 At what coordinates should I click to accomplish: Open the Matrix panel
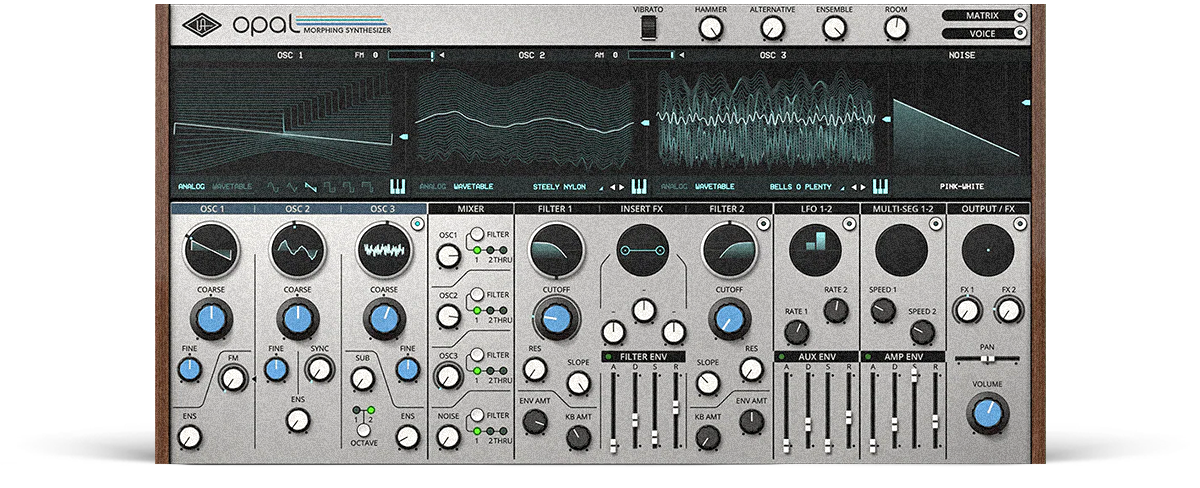pos(985,15)
